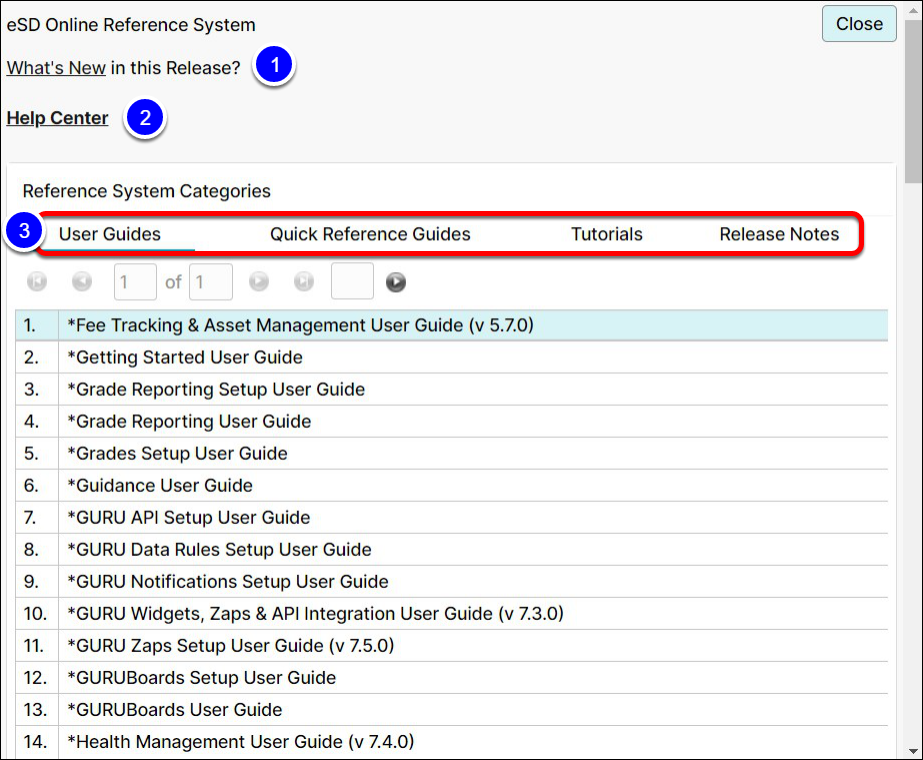Open *Grade Reporting User Guide row
Image resolution: width=923 pixels, height=760 pixels.
pos(451,422)
